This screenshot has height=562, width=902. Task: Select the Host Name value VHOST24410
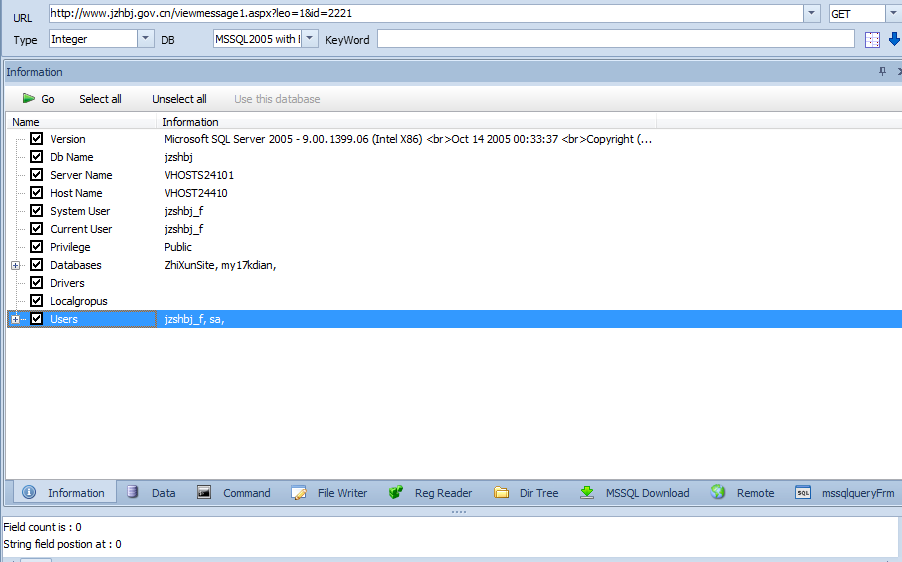pos(196,193)
